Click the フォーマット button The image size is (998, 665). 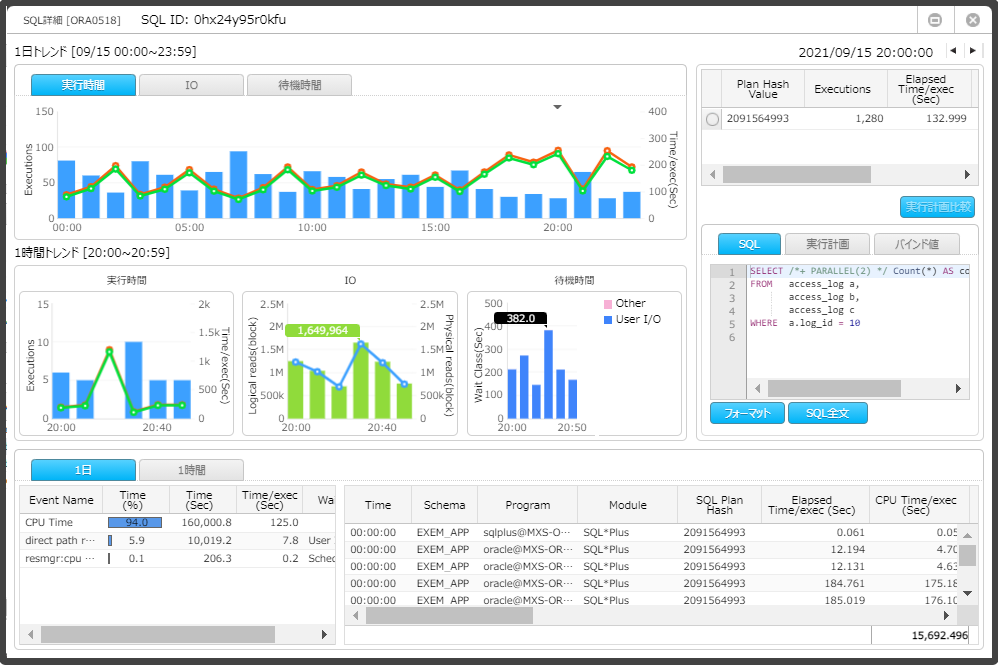[748, 413]
